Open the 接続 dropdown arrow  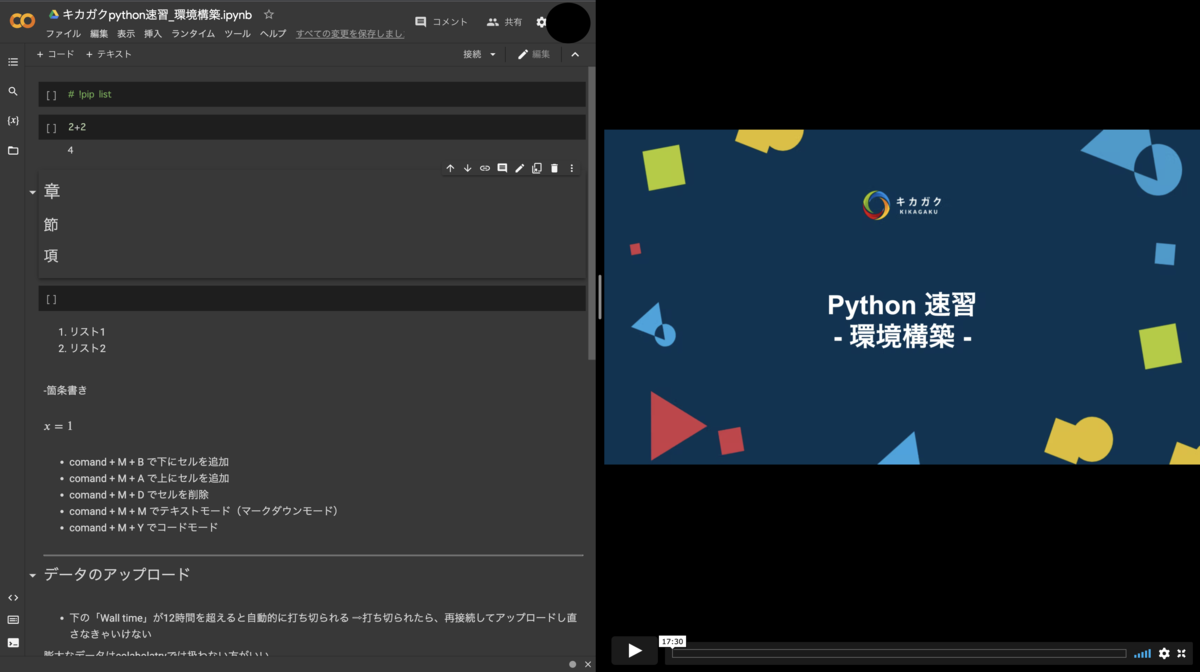pos(493,55)
